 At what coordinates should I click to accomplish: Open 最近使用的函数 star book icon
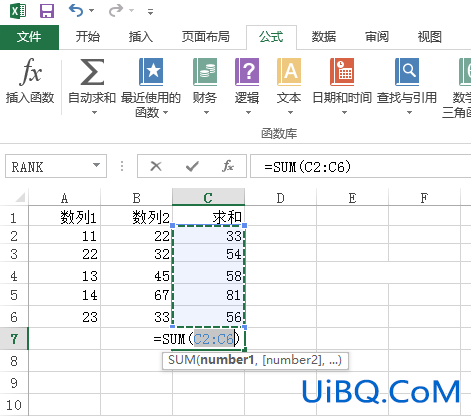(151, 71)
